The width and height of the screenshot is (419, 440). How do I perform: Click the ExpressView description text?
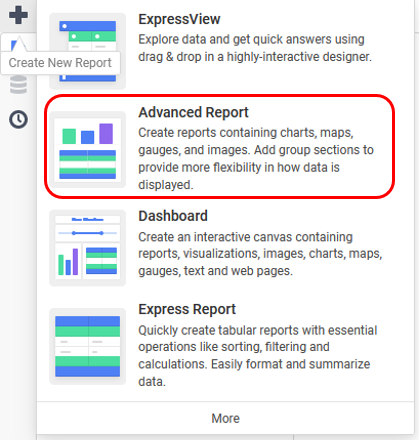pyautogui.click(x=255, y=48)
